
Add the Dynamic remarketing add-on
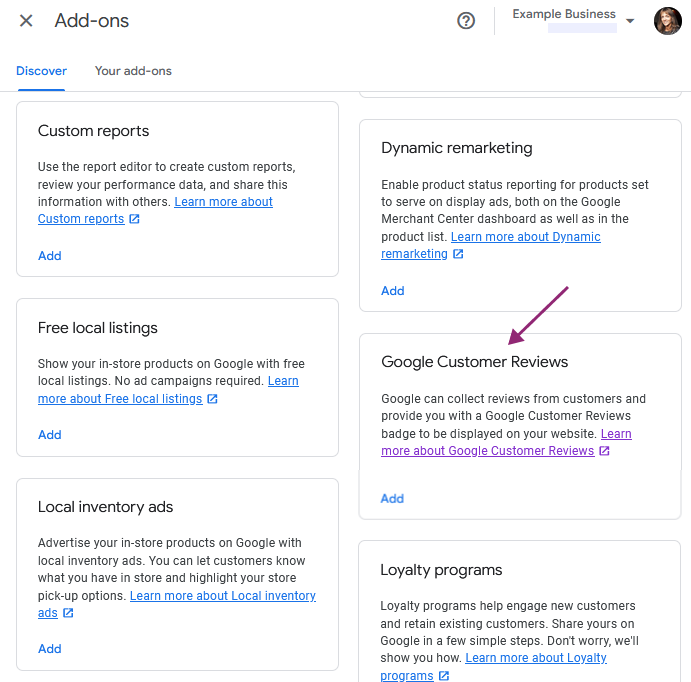(393, 291)
